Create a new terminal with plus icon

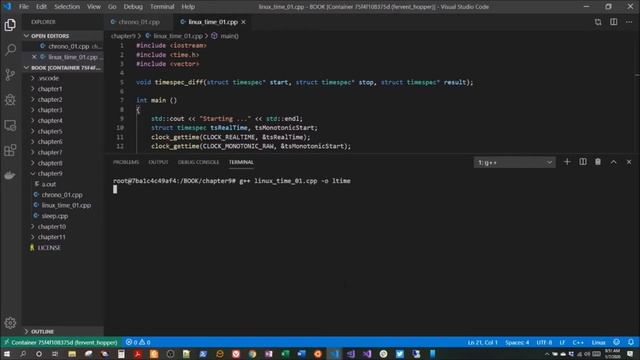(567, 162)
